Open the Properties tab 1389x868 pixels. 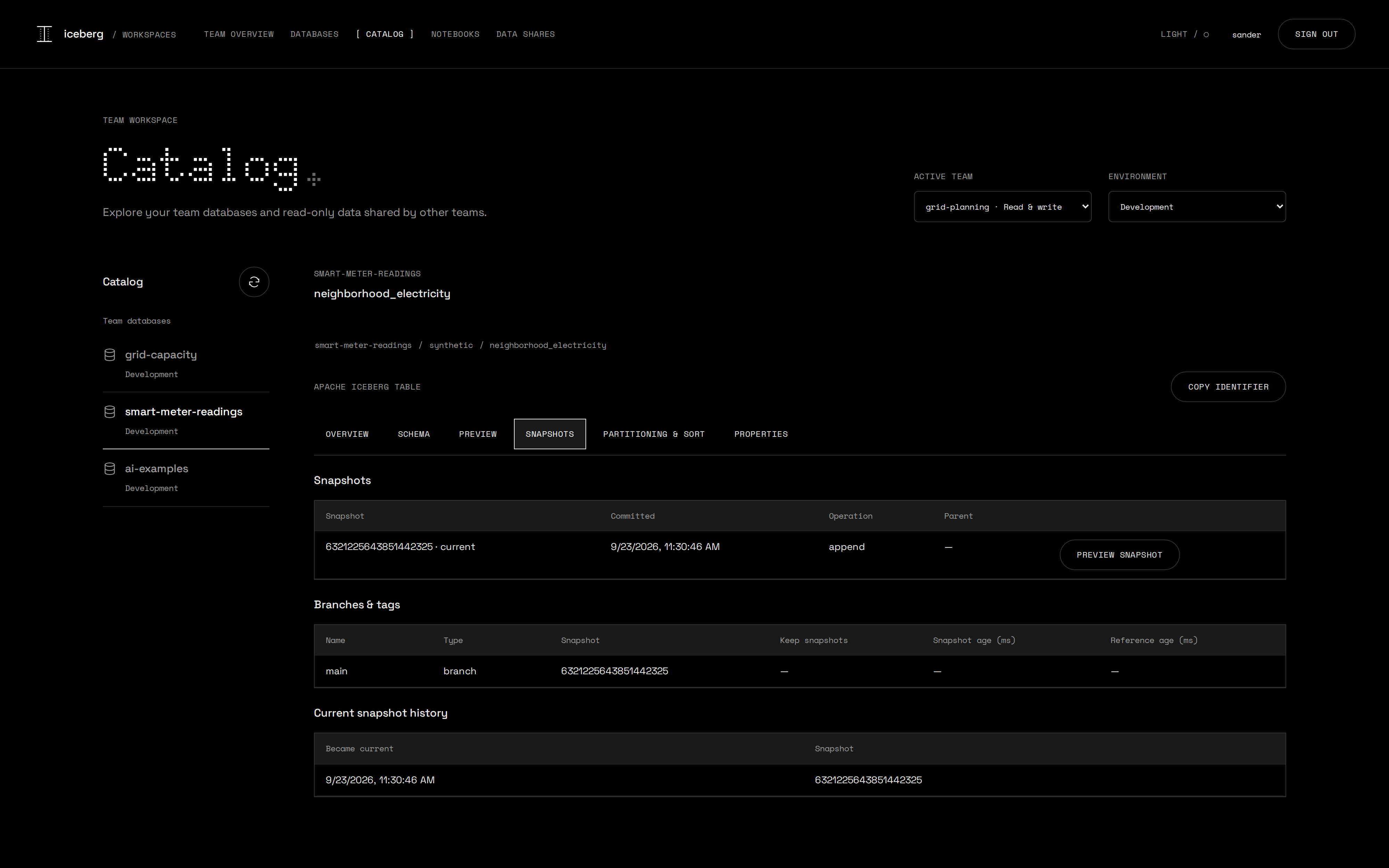point(761,434)
